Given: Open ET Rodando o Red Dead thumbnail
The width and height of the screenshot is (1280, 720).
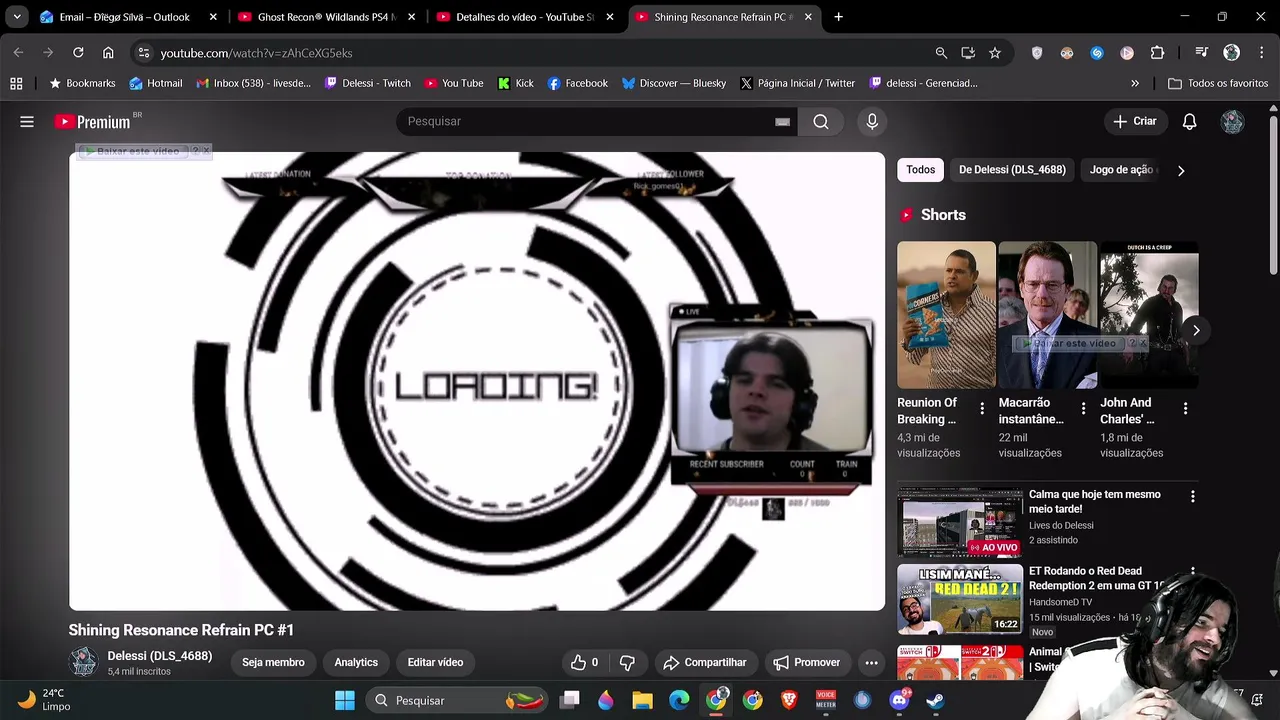Looking at the screenshot, I should pos(959,600).
